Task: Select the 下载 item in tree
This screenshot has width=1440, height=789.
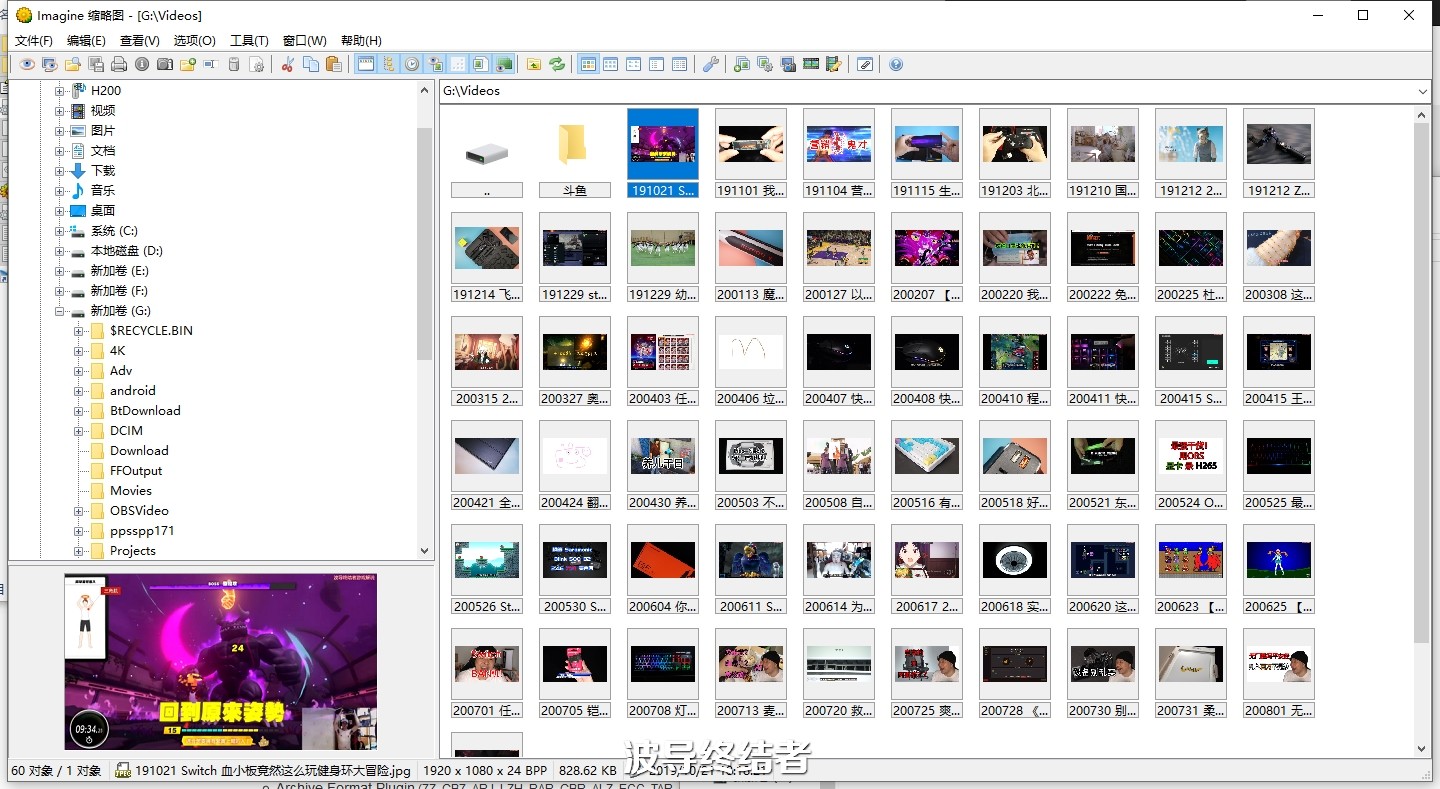Action: pos(103,171)
